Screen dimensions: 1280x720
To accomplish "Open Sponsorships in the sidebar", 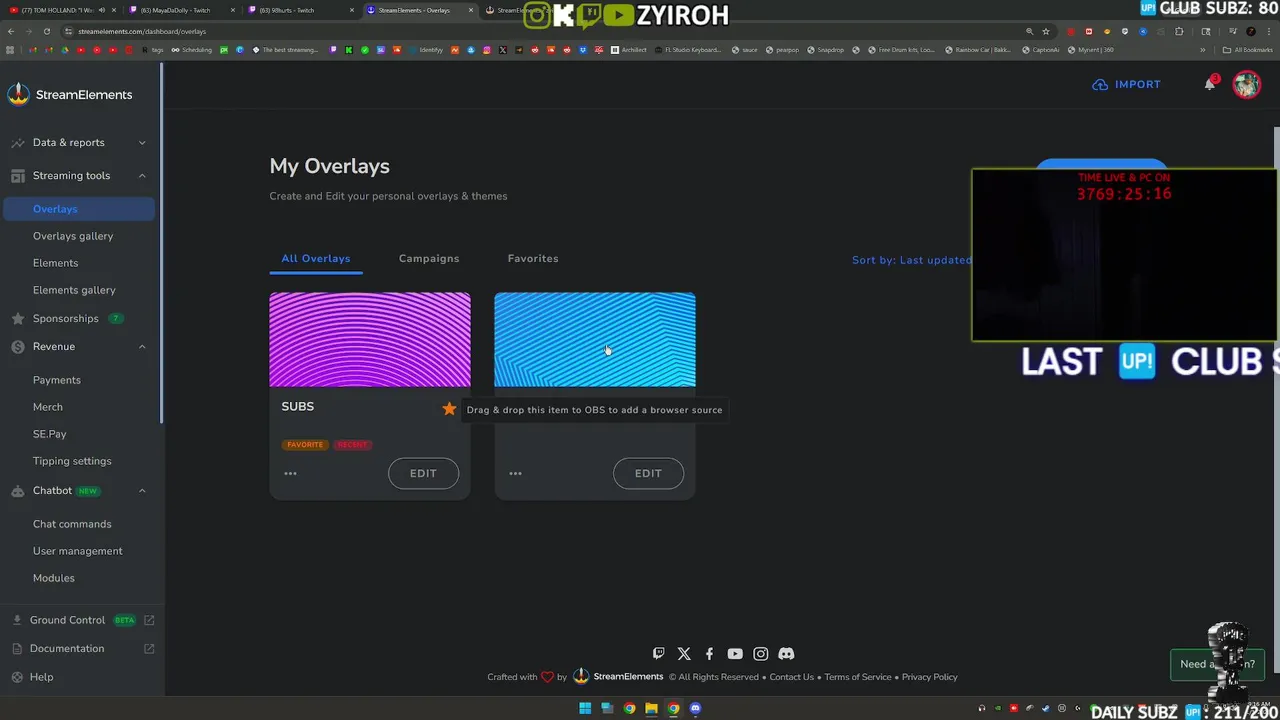I will coord(65,318).
